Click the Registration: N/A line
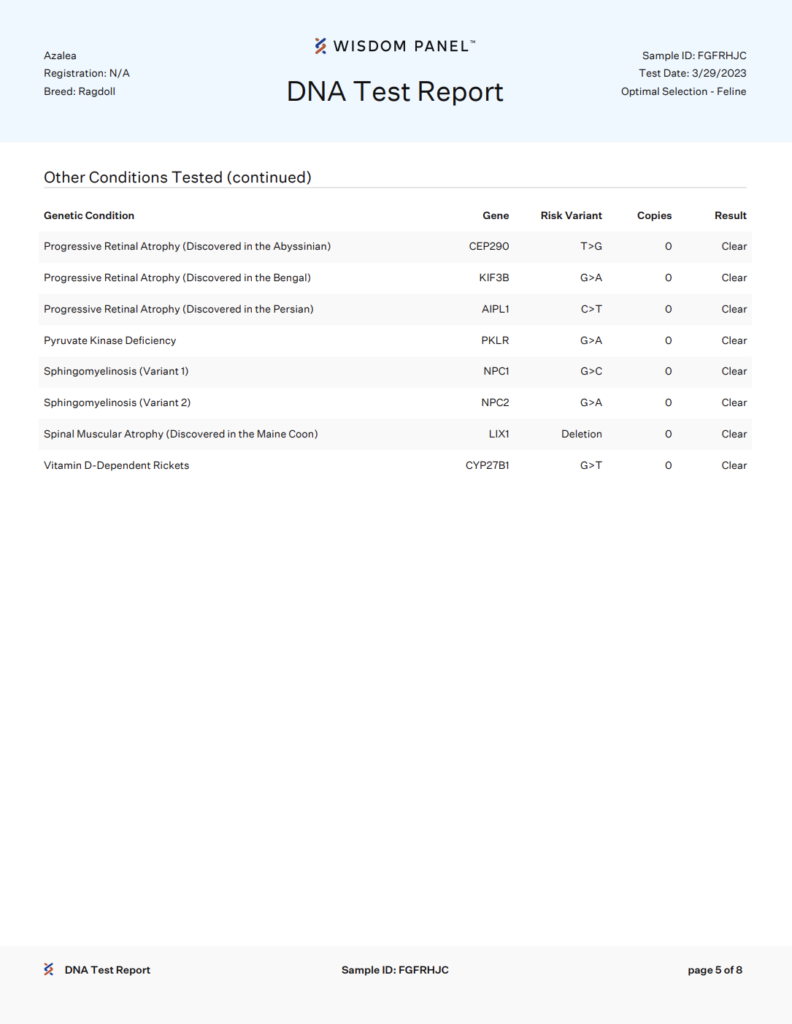Screen dimensions: 792x1024 87,73
